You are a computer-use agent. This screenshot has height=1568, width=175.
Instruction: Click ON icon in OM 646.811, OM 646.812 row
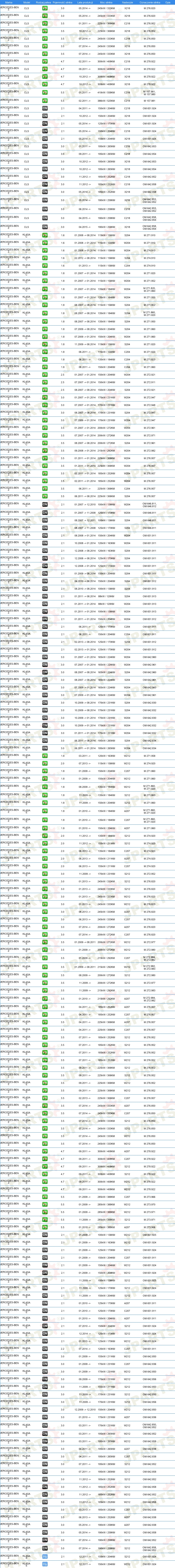click(45, 505)
